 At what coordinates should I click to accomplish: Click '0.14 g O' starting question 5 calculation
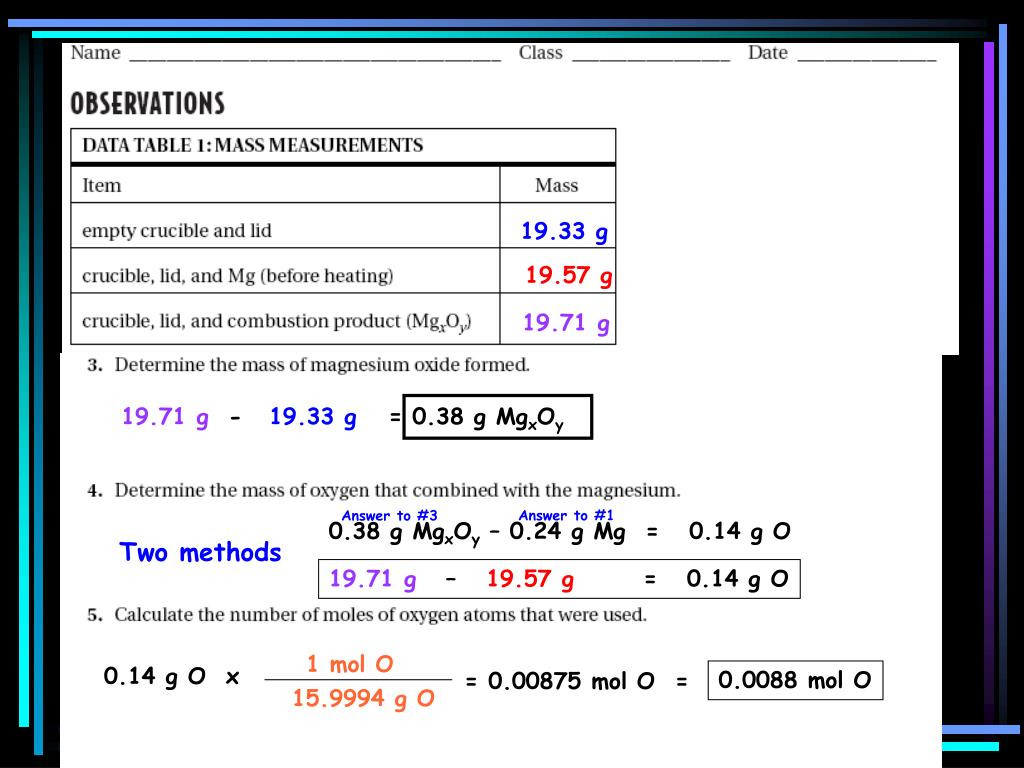(155, 677)
